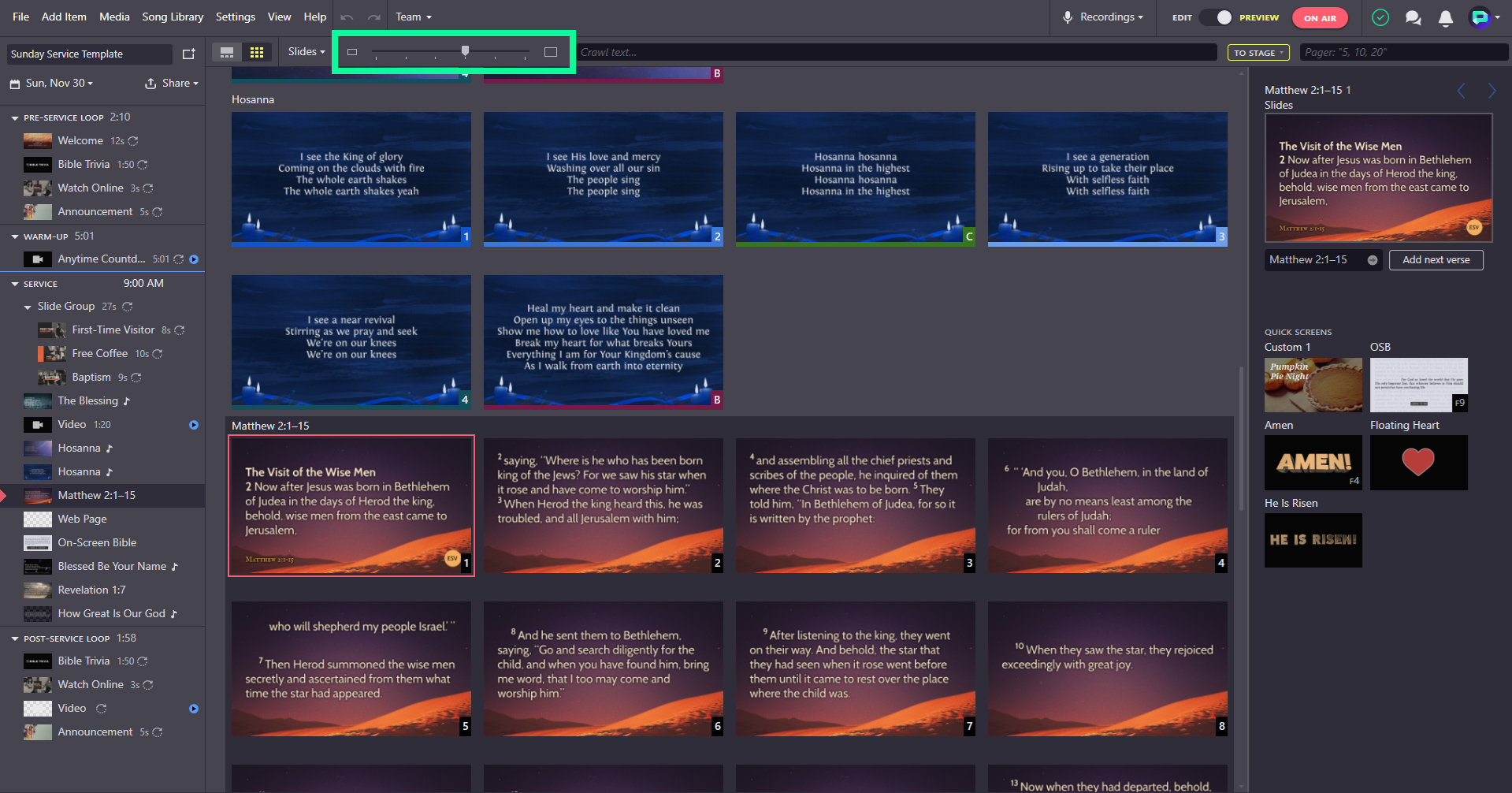Select the Pumpkin Pie Night quick screen
The height and width of the screenshot is (793, 1512).
pyautogui.click(x=1313, y=385)
